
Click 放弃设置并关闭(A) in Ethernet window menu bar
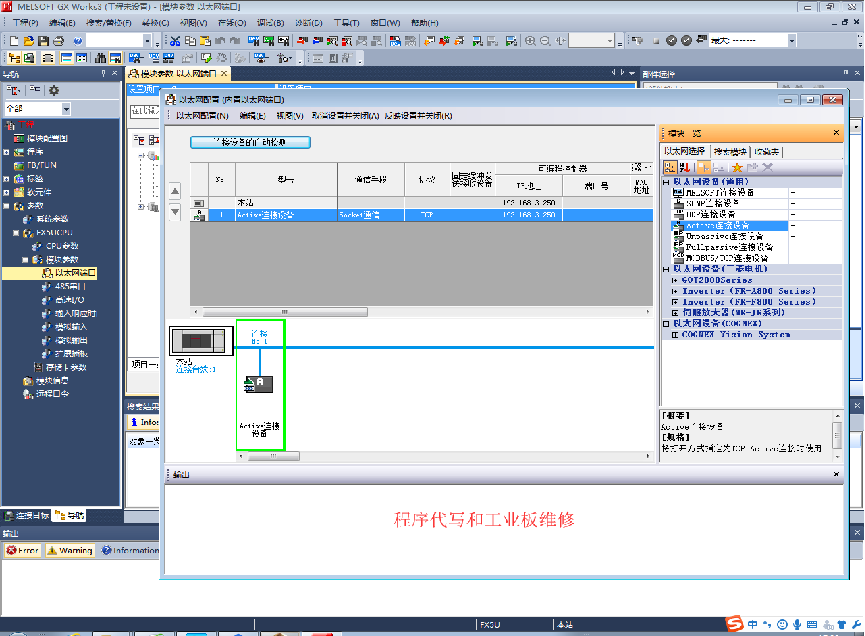click(x=345, y=116)
